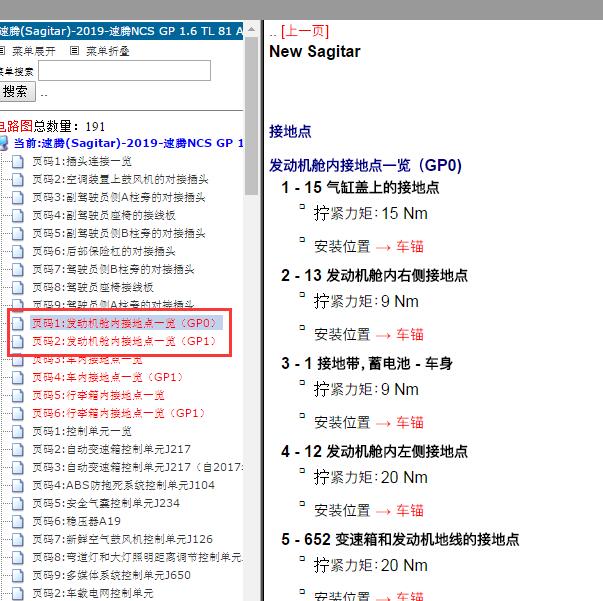This screenshot has width=603, height=601.
Task: Click the 电路图总数量: 191 label
Action: tap(52, 126)
